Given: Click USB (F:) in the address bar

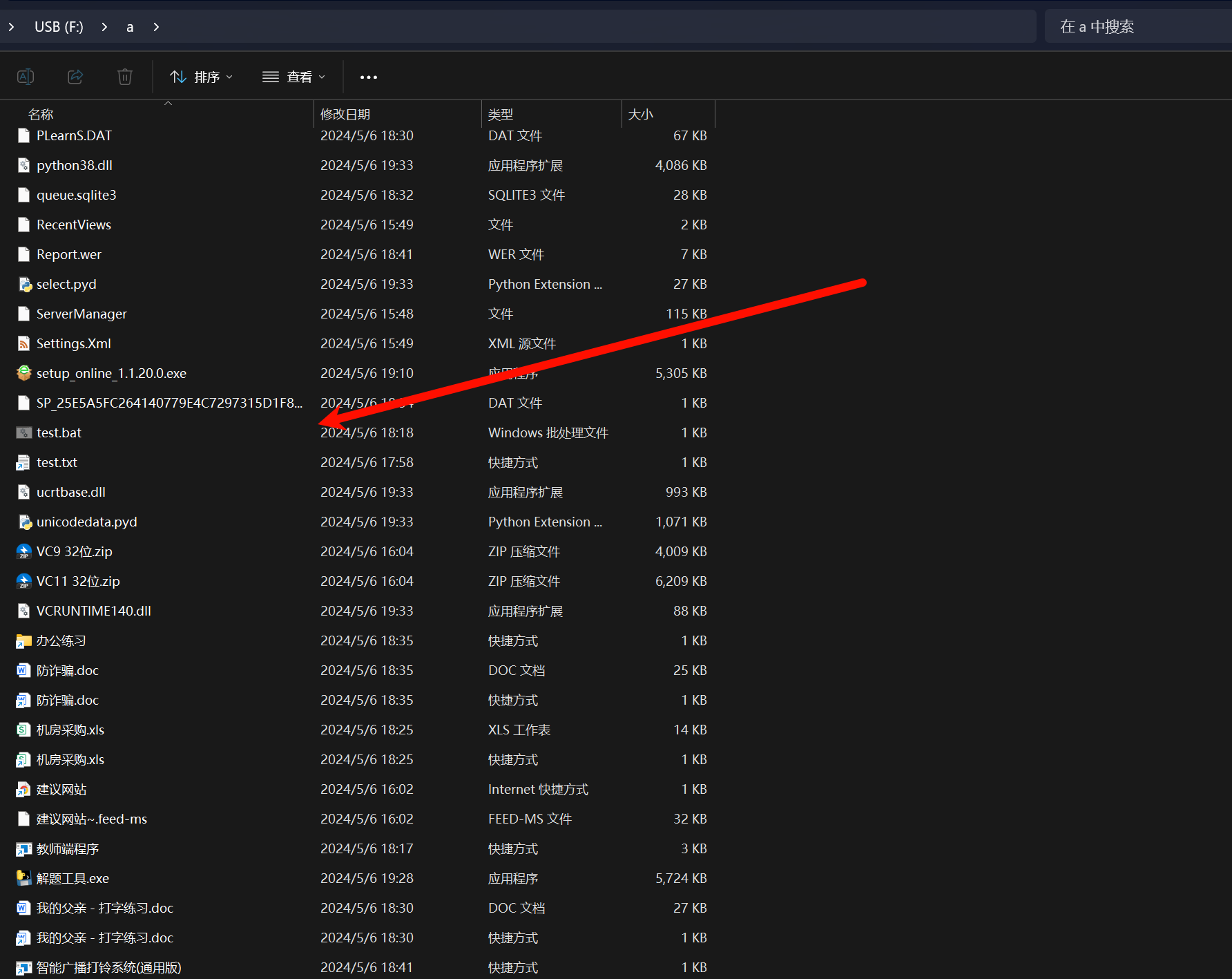Looking at the screenshot, I should 59,27.
